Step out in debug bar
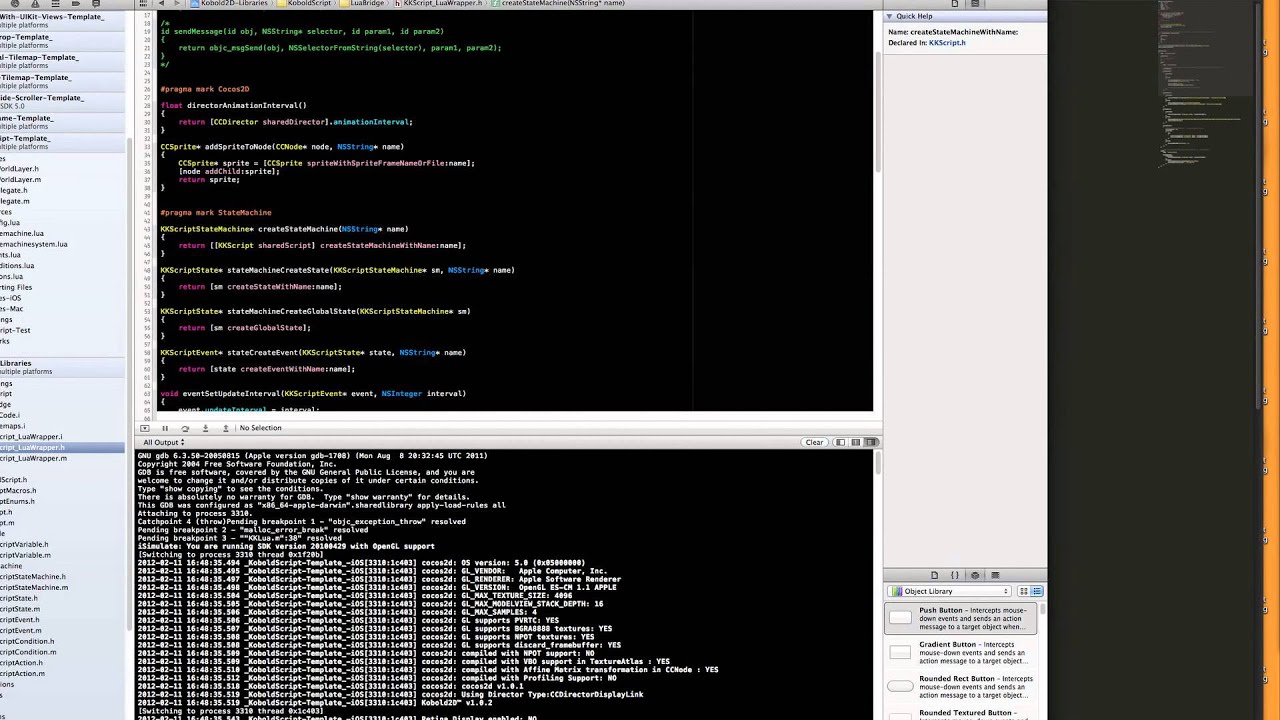The height and width of the screenshot is (720, 1280). [x=225, y=428]
